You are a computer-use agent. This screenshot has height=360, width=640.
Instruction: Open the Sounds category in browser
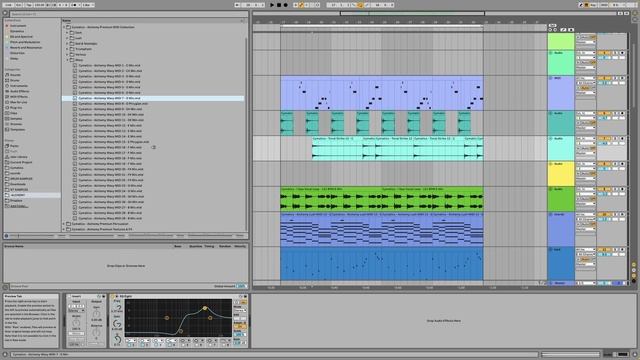click(15, 75)
